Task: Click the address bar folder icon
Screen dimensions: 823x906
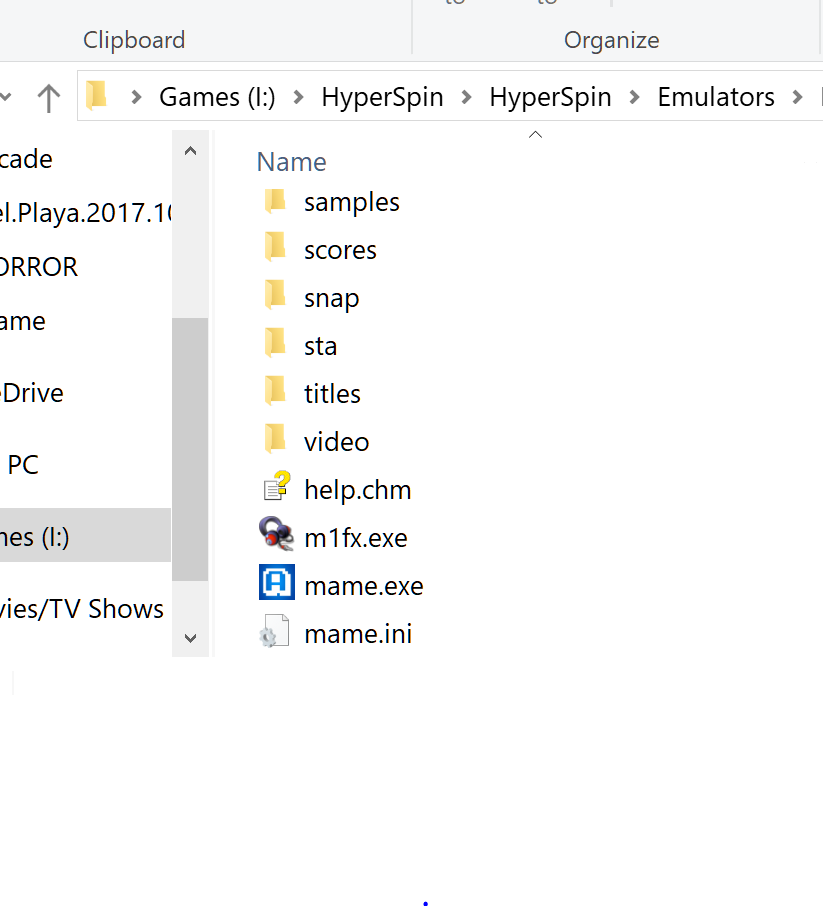Action: [97, 95]
